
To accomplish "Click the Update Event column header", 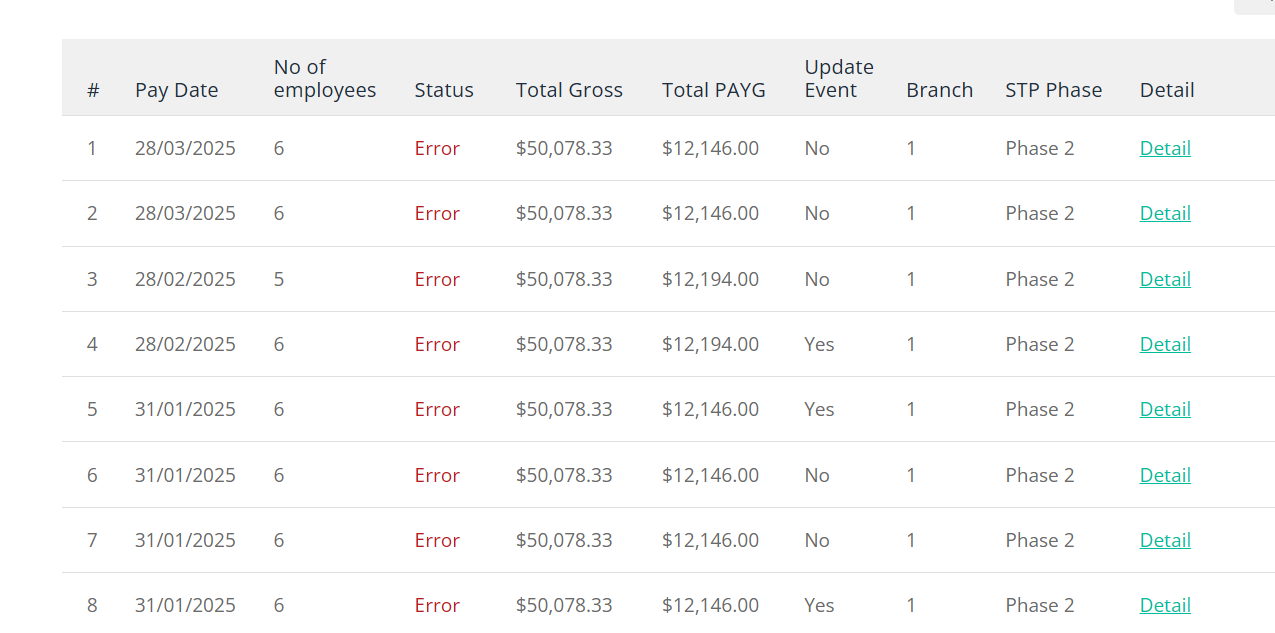I will (839, 78).
